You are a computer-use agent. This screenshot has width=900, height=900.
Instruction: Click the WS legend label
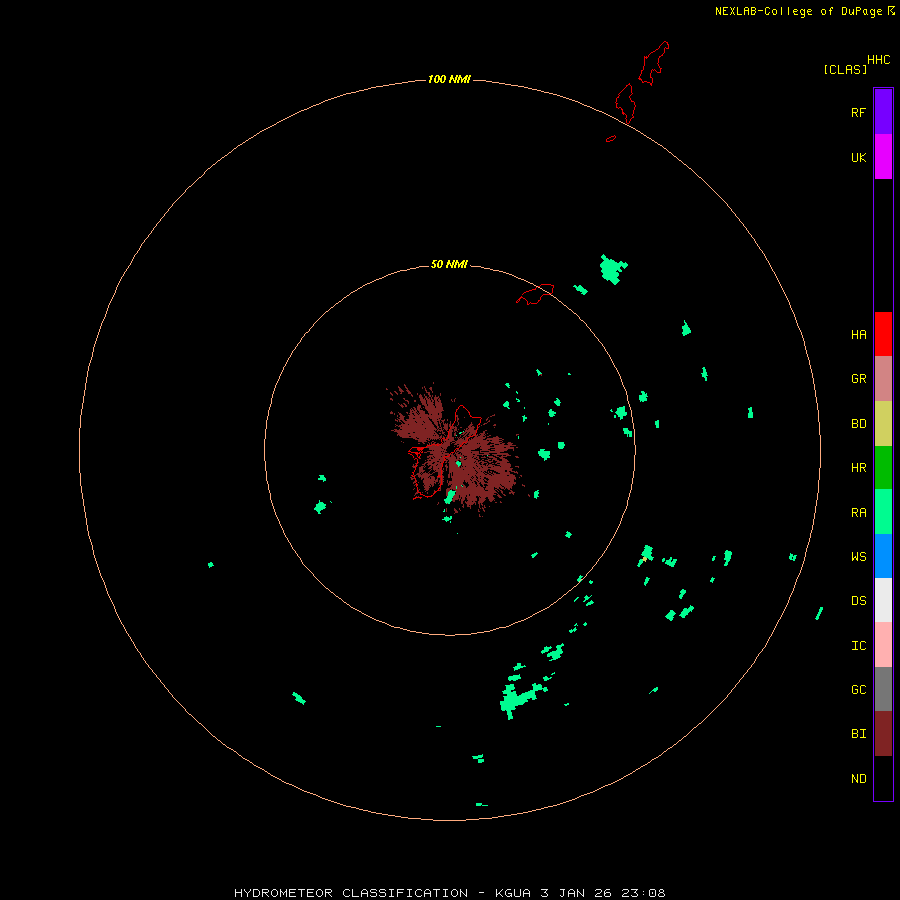coord(858,556)
